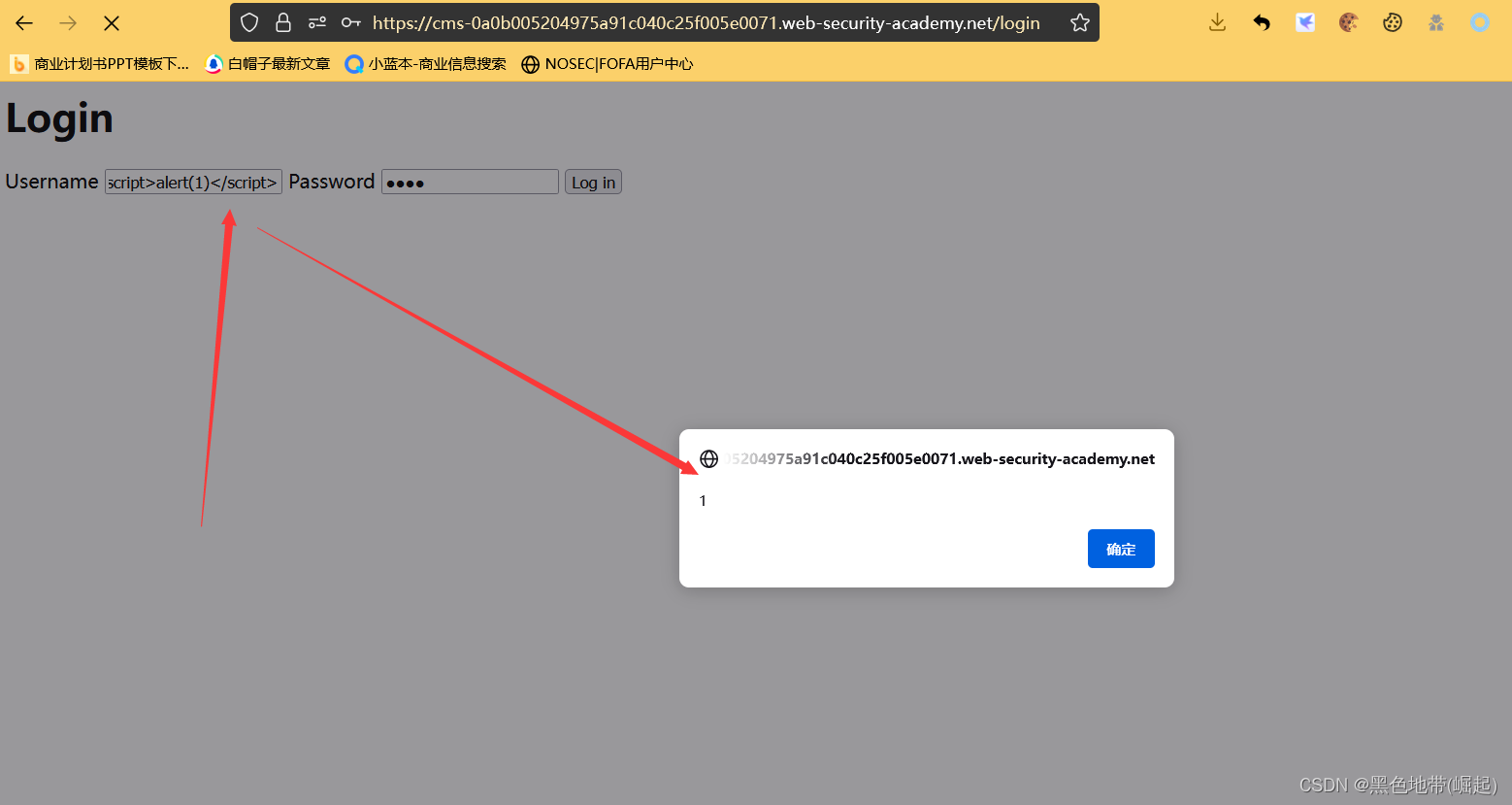Image resolution: width=1512 pixels, height=805 pixels.
Task: Focus the Password input field
Action: pos(470,182)
